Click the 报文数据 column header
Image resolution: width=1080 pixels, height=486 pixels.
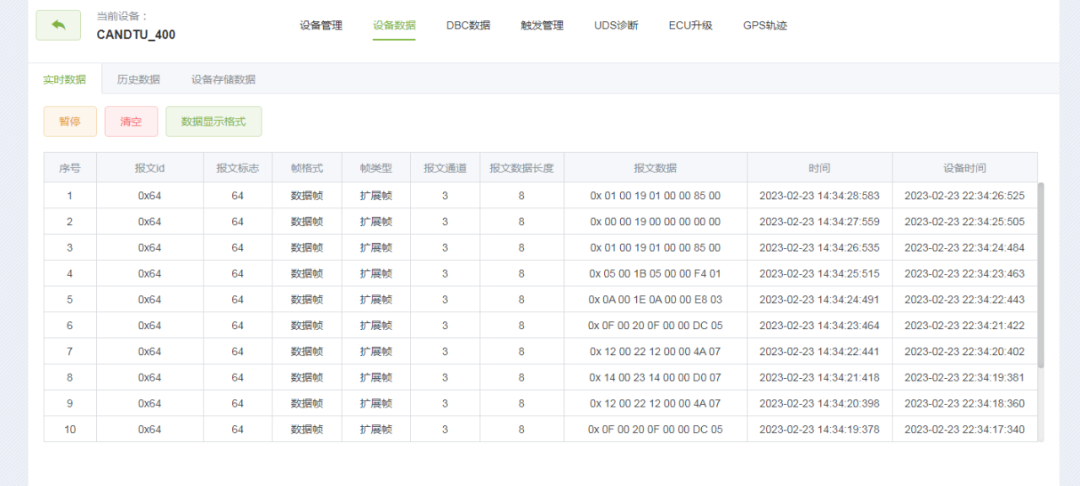pyautogui.click(x=655, y=168)
